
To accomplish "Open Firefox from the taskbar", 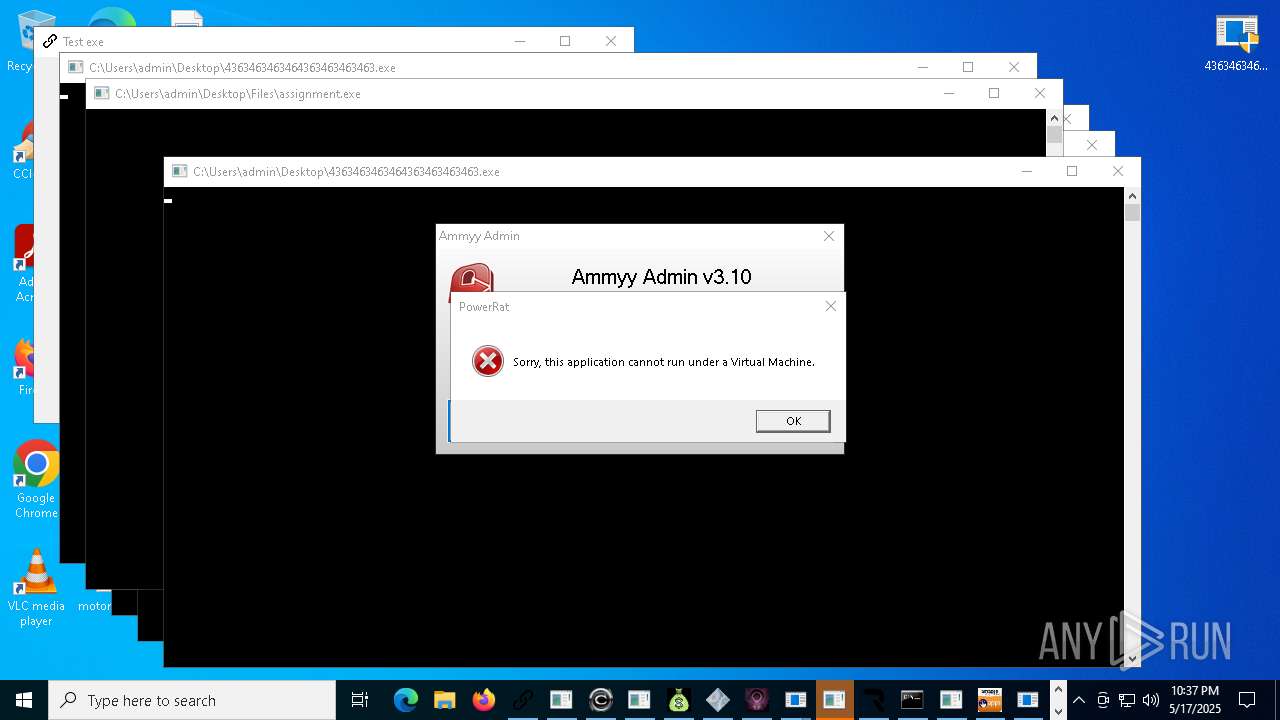I will 483,700.
